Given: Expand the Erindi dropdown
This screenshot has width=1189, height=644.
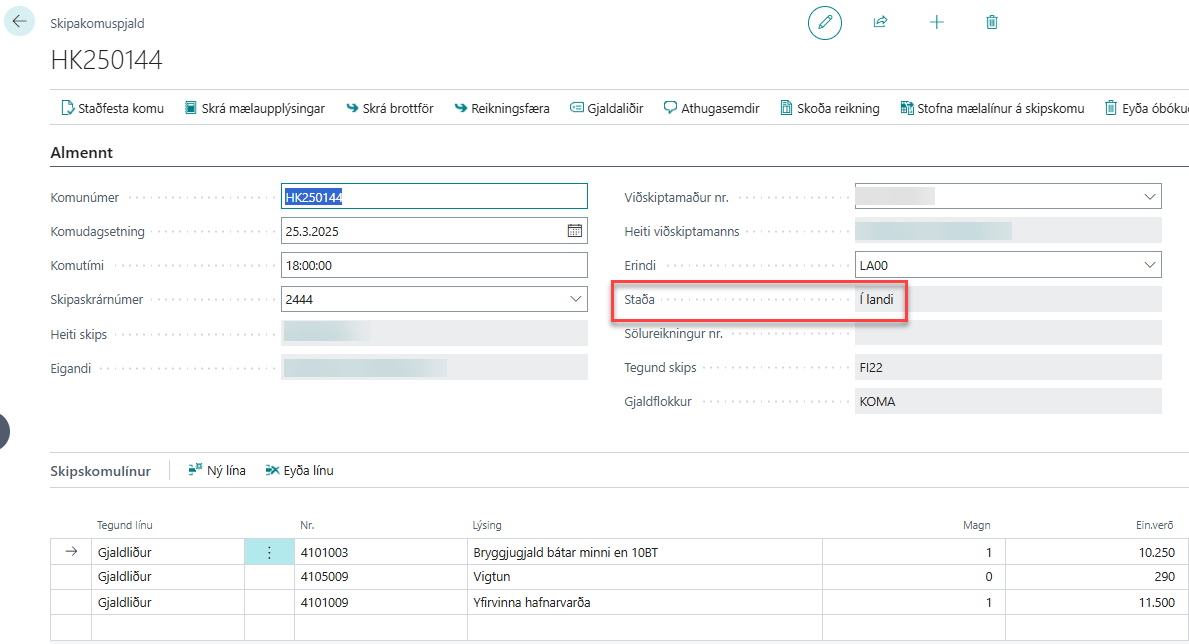Looking at the screenshot, I should click(x=1149, y=265).
